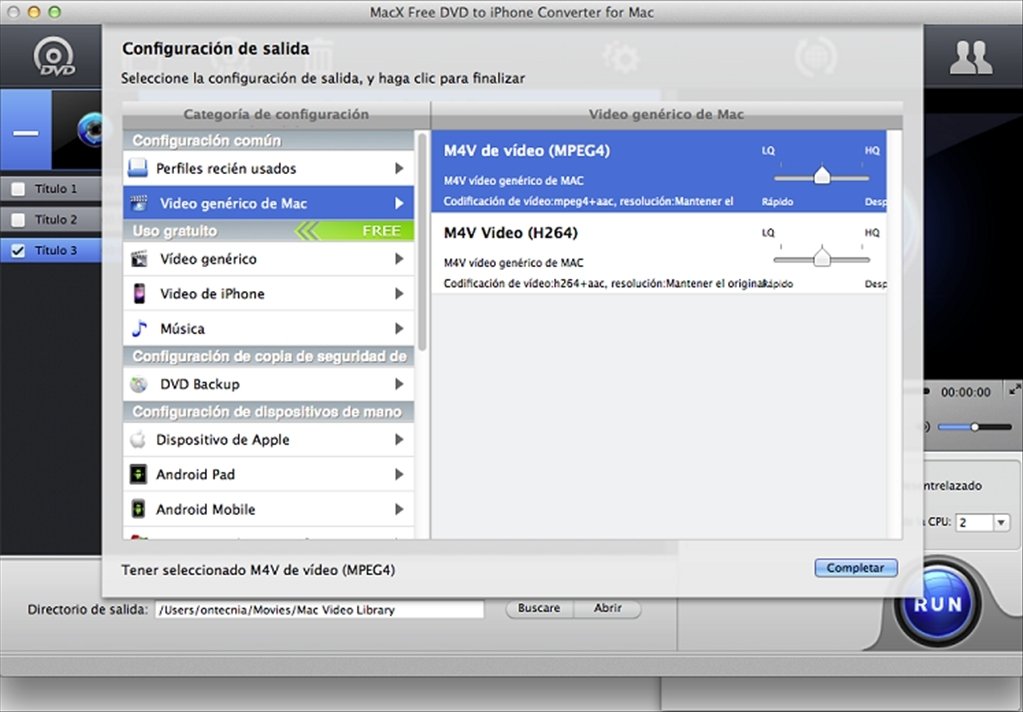The image size is (1023, 712).
Task: Click the Apple logo icon for Dispositivo de Apple
Action: tap(138, 439)
